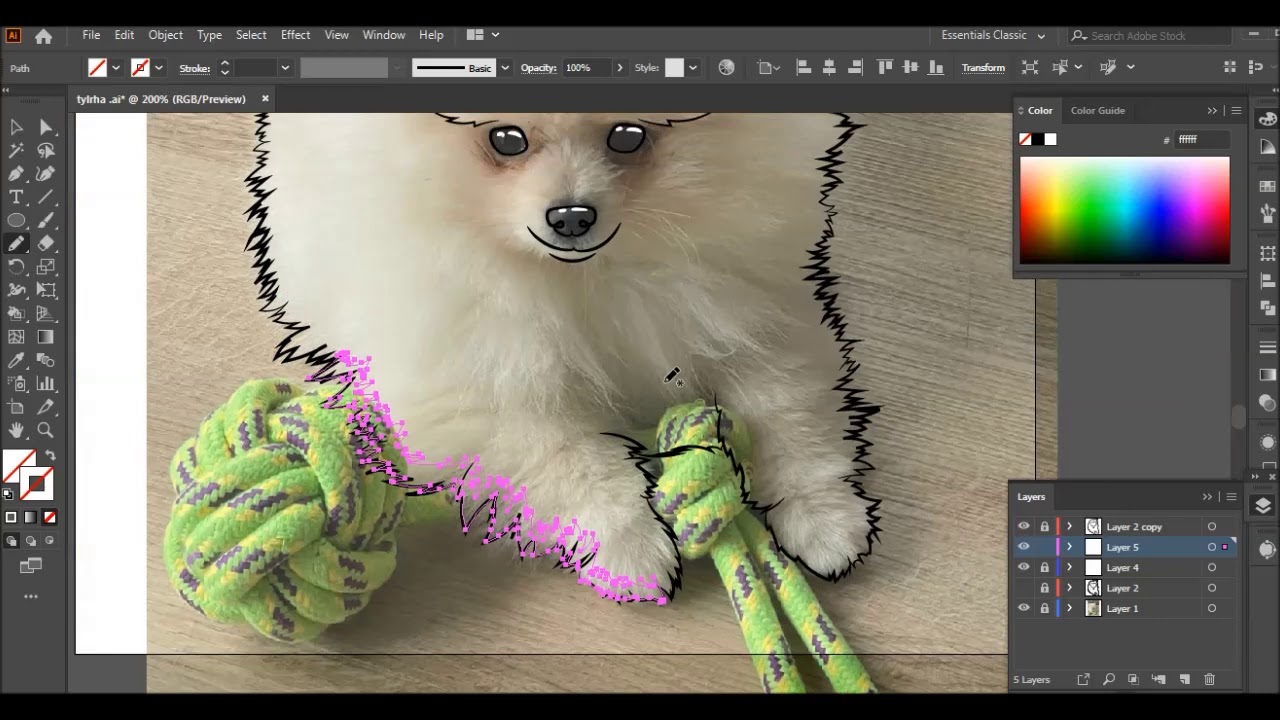
Task: Select the Line Segment tool
Action: [46, 197]
